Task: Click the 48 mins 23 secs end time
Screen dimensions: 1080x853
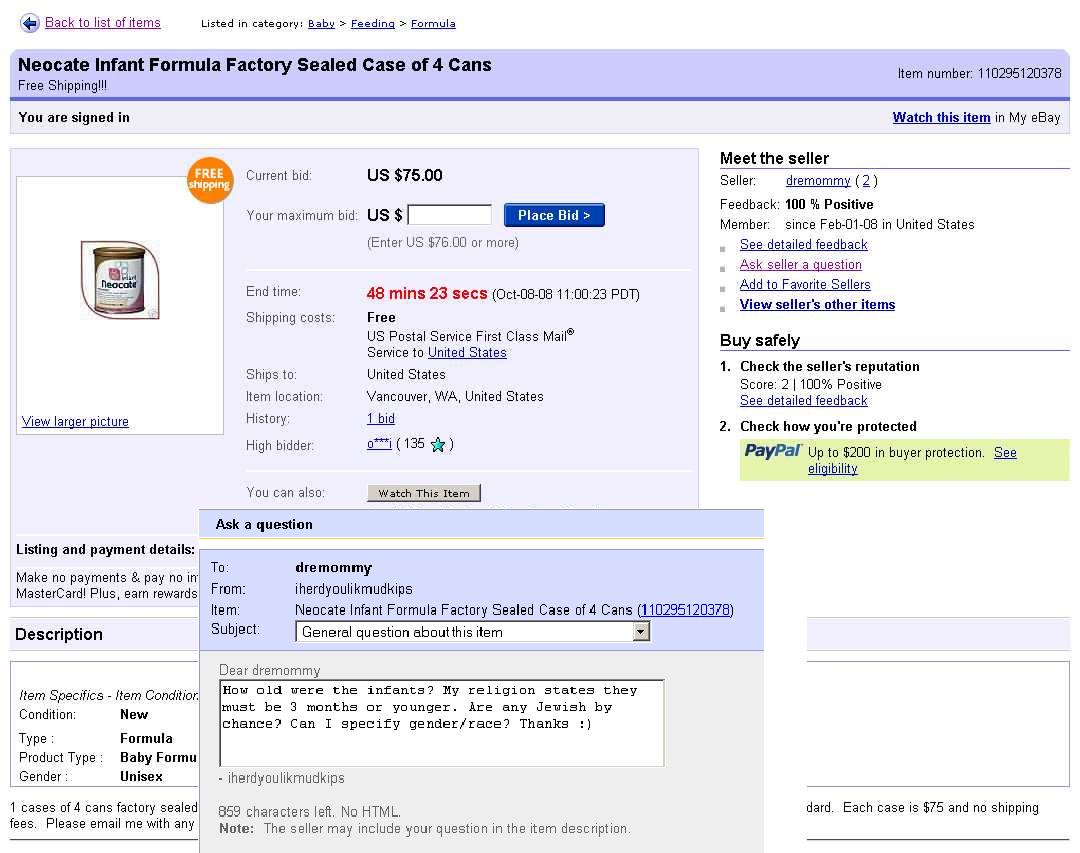Action: [x=426, y=294]
